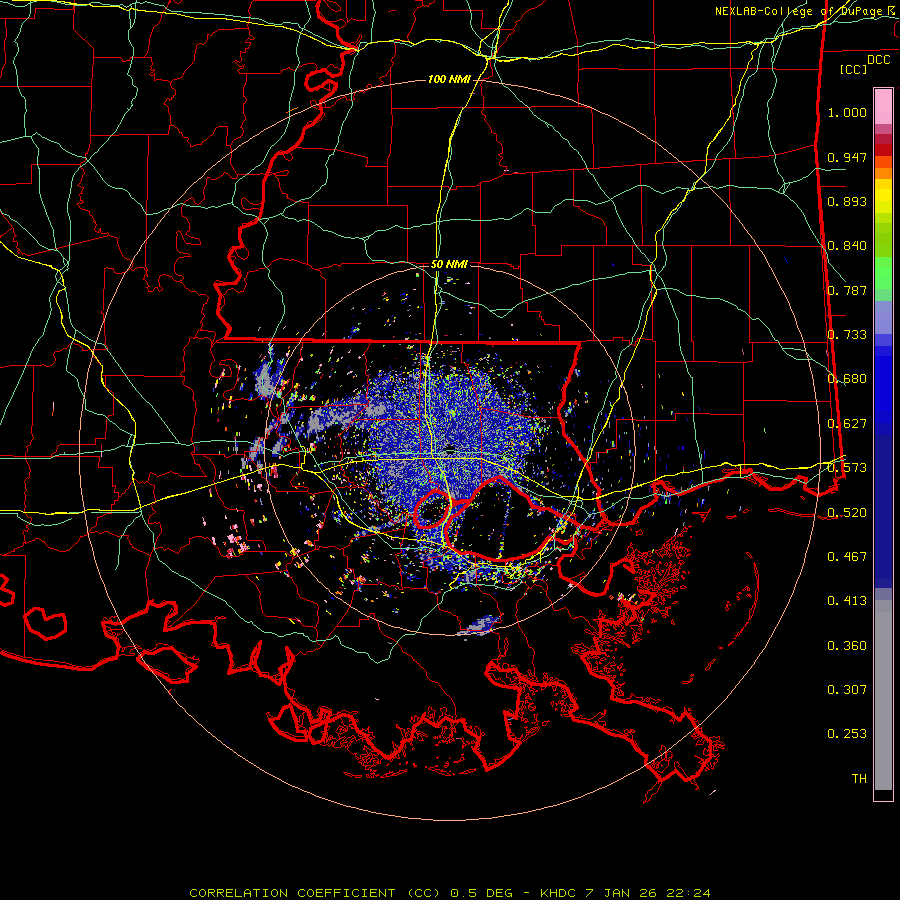Screen dimensions: 900x900
Task: Click the 50 NMI range ring label
Action: (x=449, y=264)
